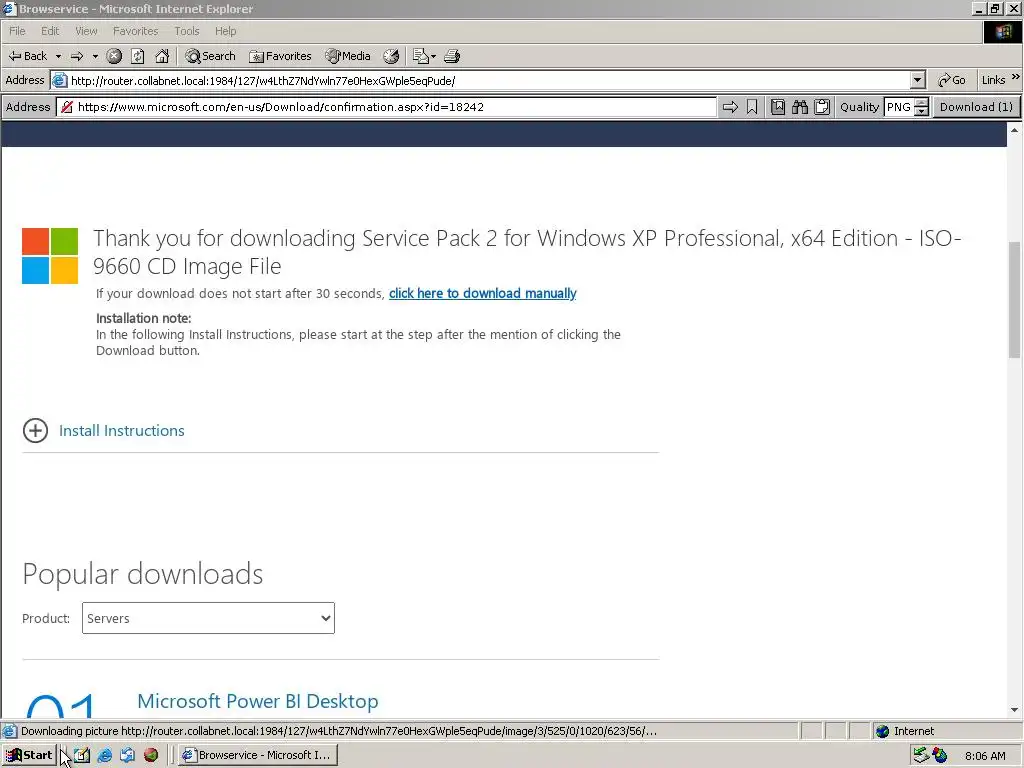The width and height of the screenshot is (1024, 768).
Task: Expand the IE address bar dropdown
Action: (918, 80)
